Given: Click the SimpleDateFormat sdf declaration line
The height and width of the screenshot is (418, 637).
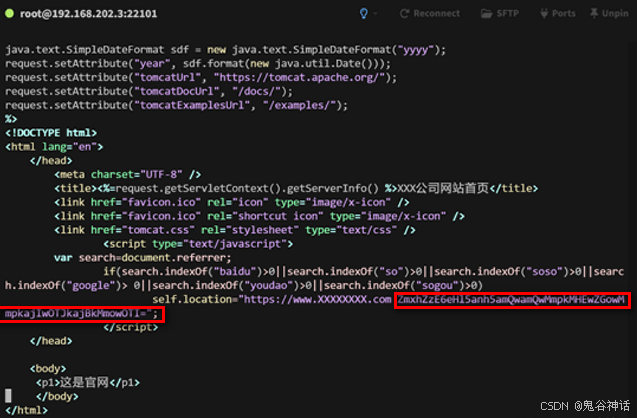Looking at the screenshot, I should (x=225, y=50).
